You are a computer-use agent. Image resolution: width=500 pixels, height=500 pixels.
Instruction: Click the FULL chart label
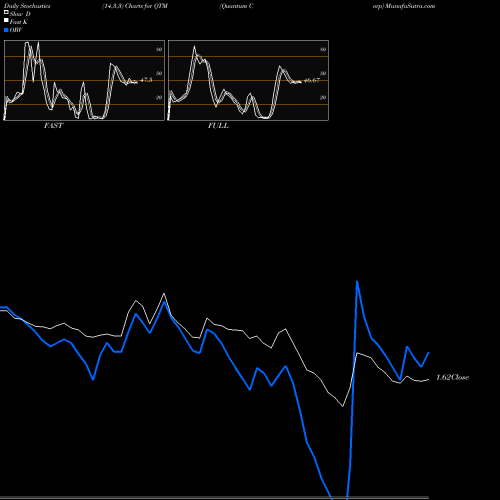tap(218, 126)
